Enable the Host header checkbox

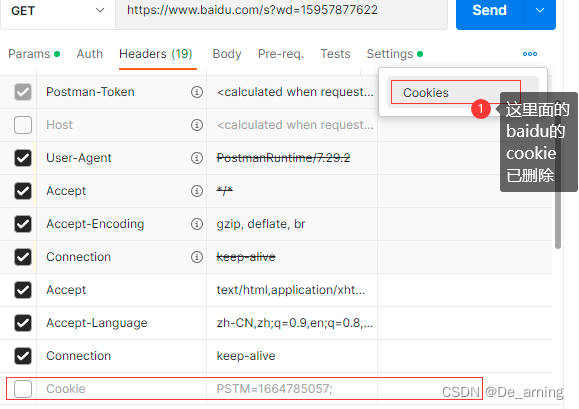[x=23, y=125]
